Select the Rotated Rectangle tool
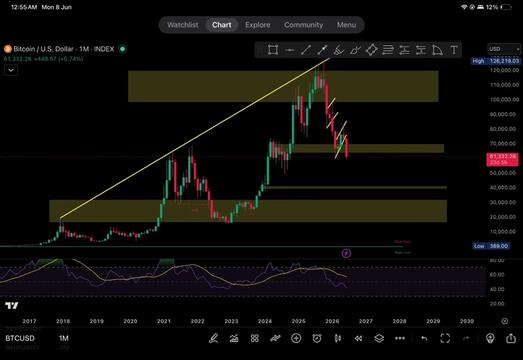 tap(371, 50)
